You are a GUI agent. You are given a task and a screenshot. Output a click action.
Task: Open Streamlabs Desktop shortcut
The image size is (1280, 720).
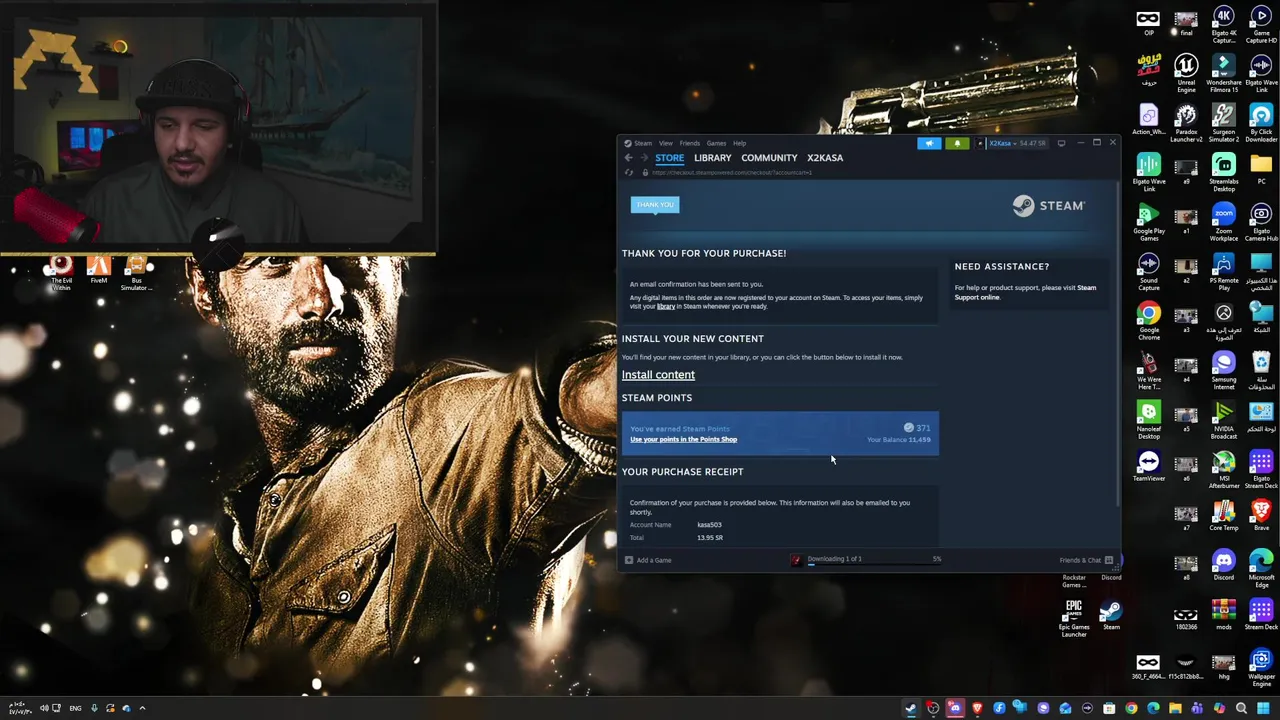coord(1223,173)
